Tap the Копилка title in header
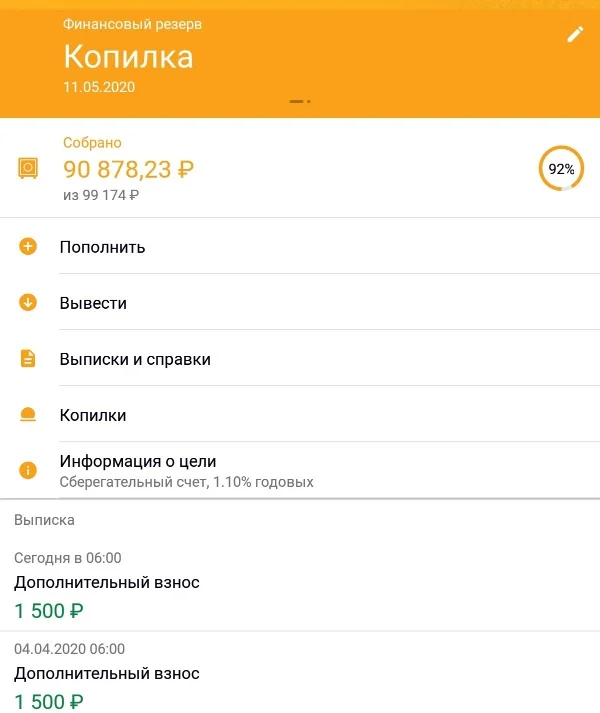The width and height of the screenshot is (600, 713). coord(128,57)
